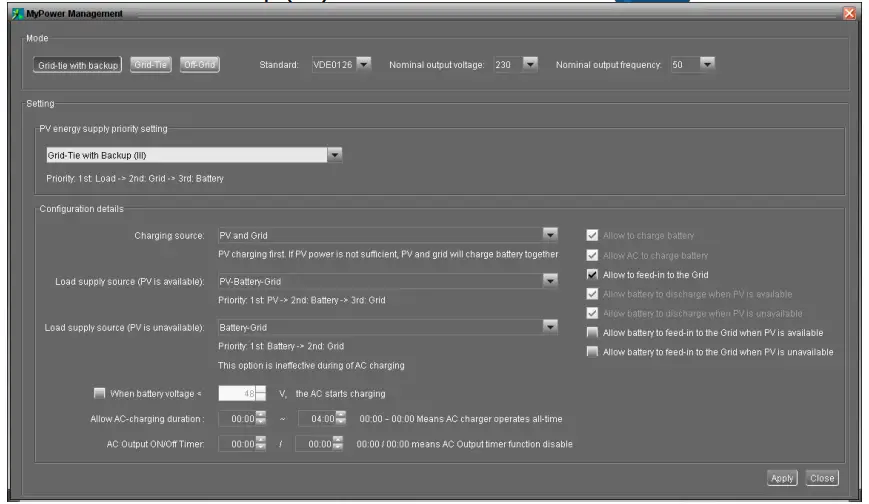
Task: Select Grid-tie with backup mode
Action: [78, 65]
